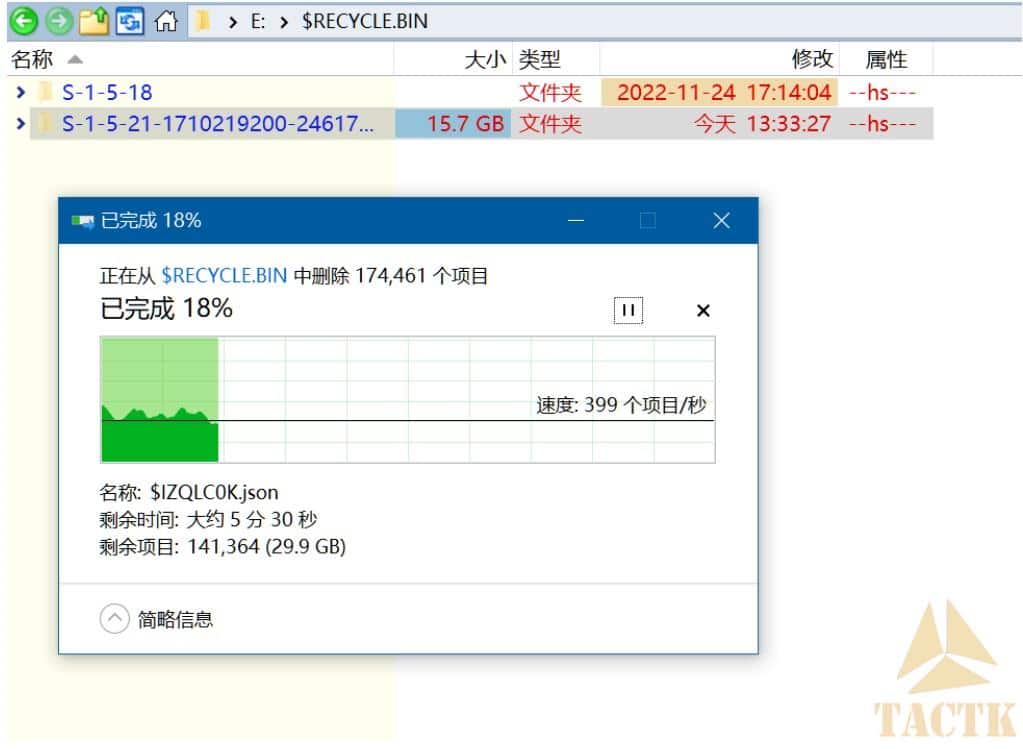Minimize the delete progress dialog
Viewport: 1023px width, 749px height.
575,221
